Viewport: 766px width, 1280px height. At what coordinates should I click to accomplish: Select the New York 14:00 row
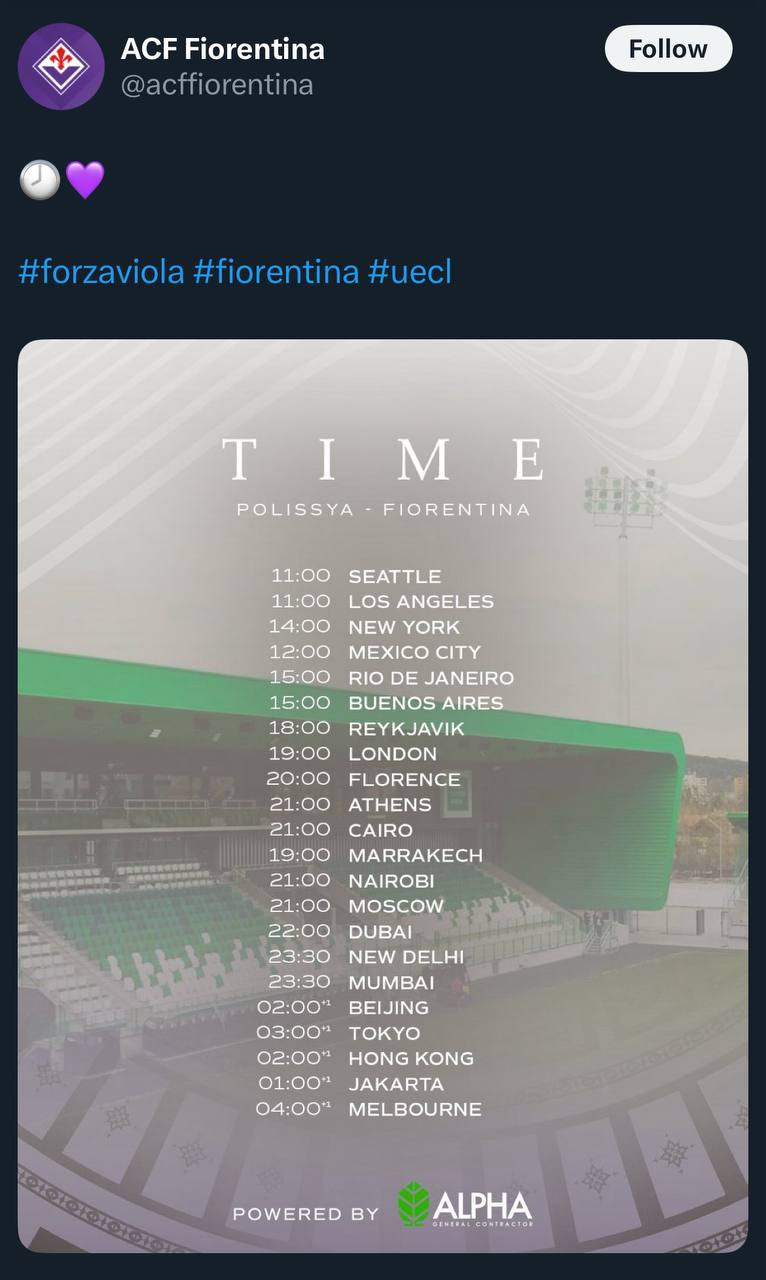(x=364, y=627)
